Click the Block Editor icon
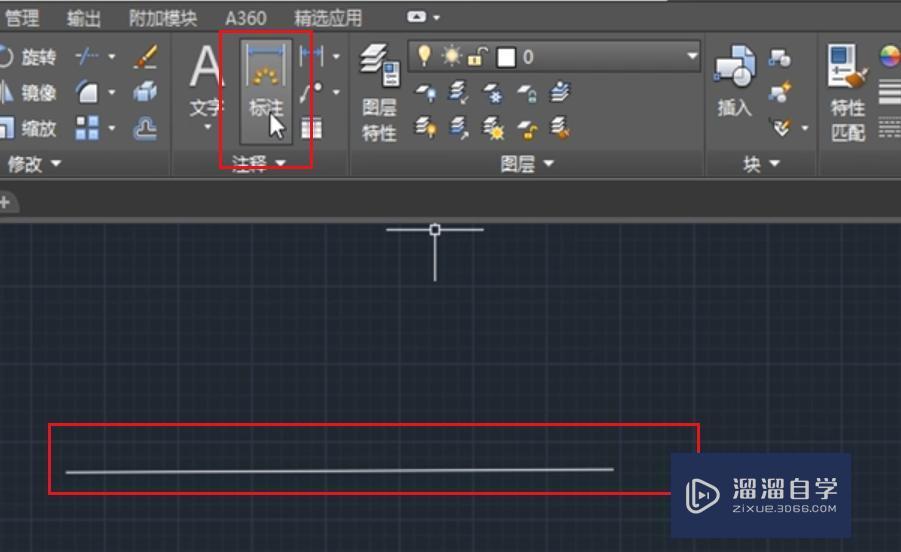Screen dimensions: 901x552 pos(780,92)
